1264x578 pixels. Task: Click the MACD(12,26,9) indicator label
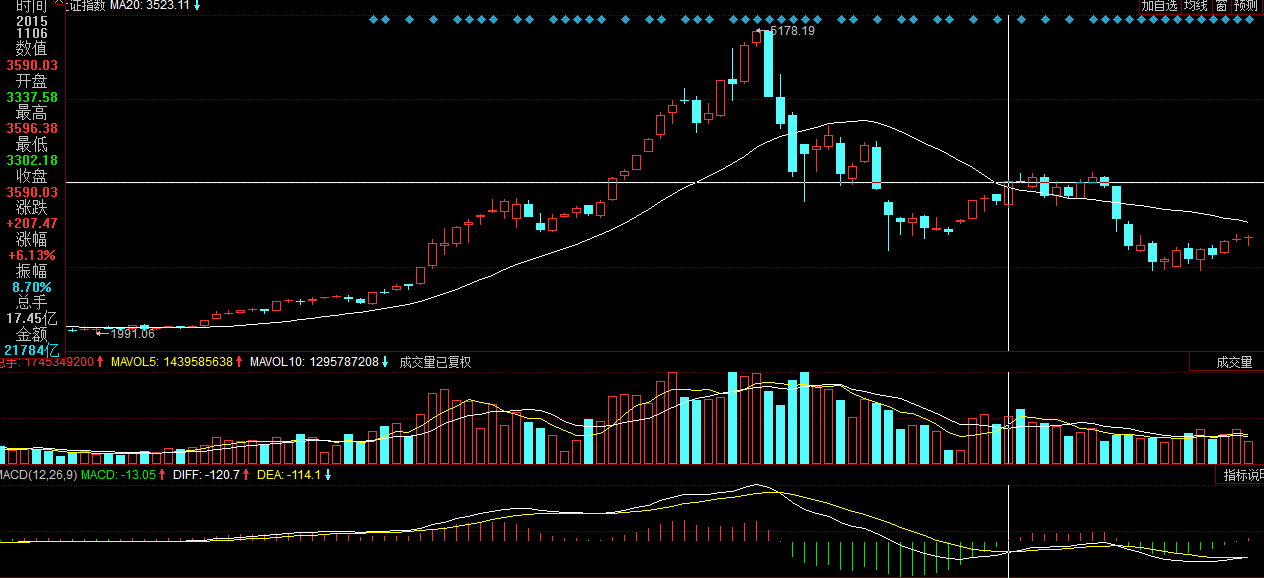[x=38, y=475]
